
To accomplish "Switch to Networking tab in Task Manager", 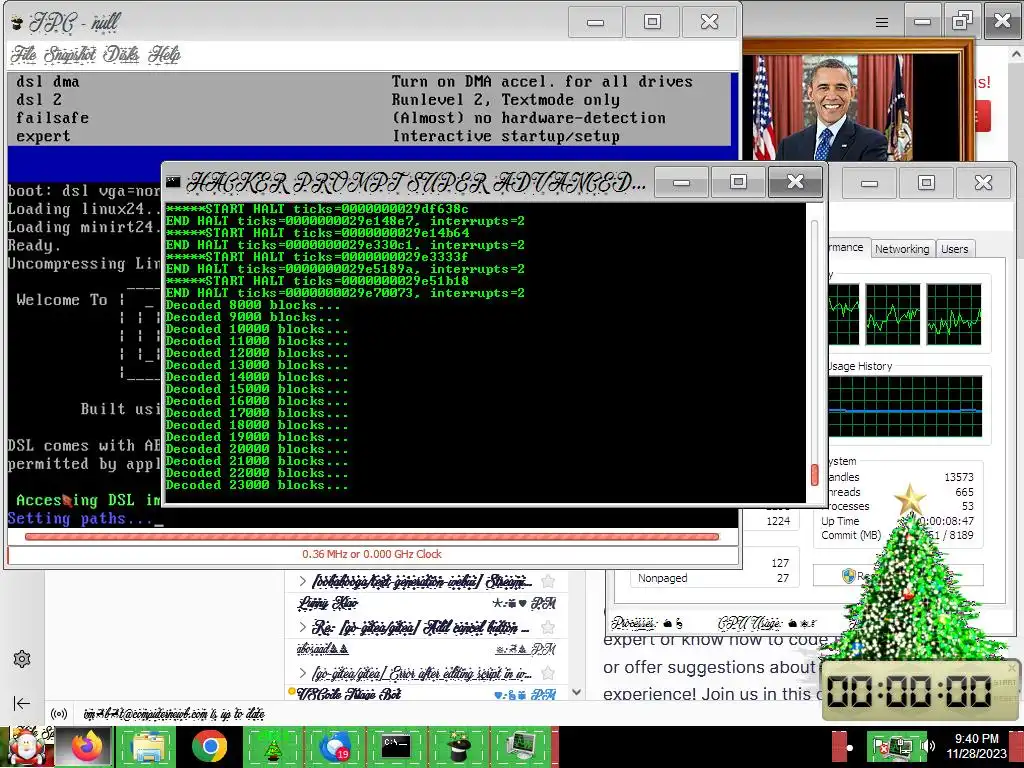I will coord(902,249).
